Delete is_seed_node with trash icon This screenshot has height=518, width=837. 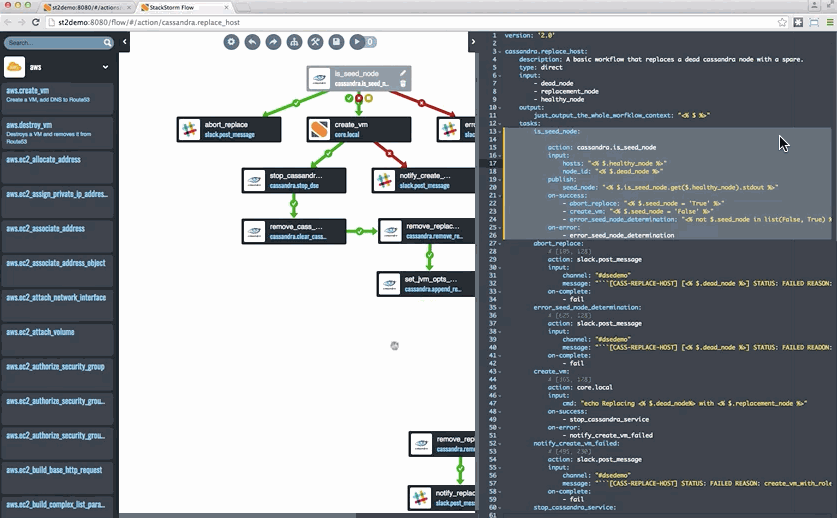click(403, 84)
